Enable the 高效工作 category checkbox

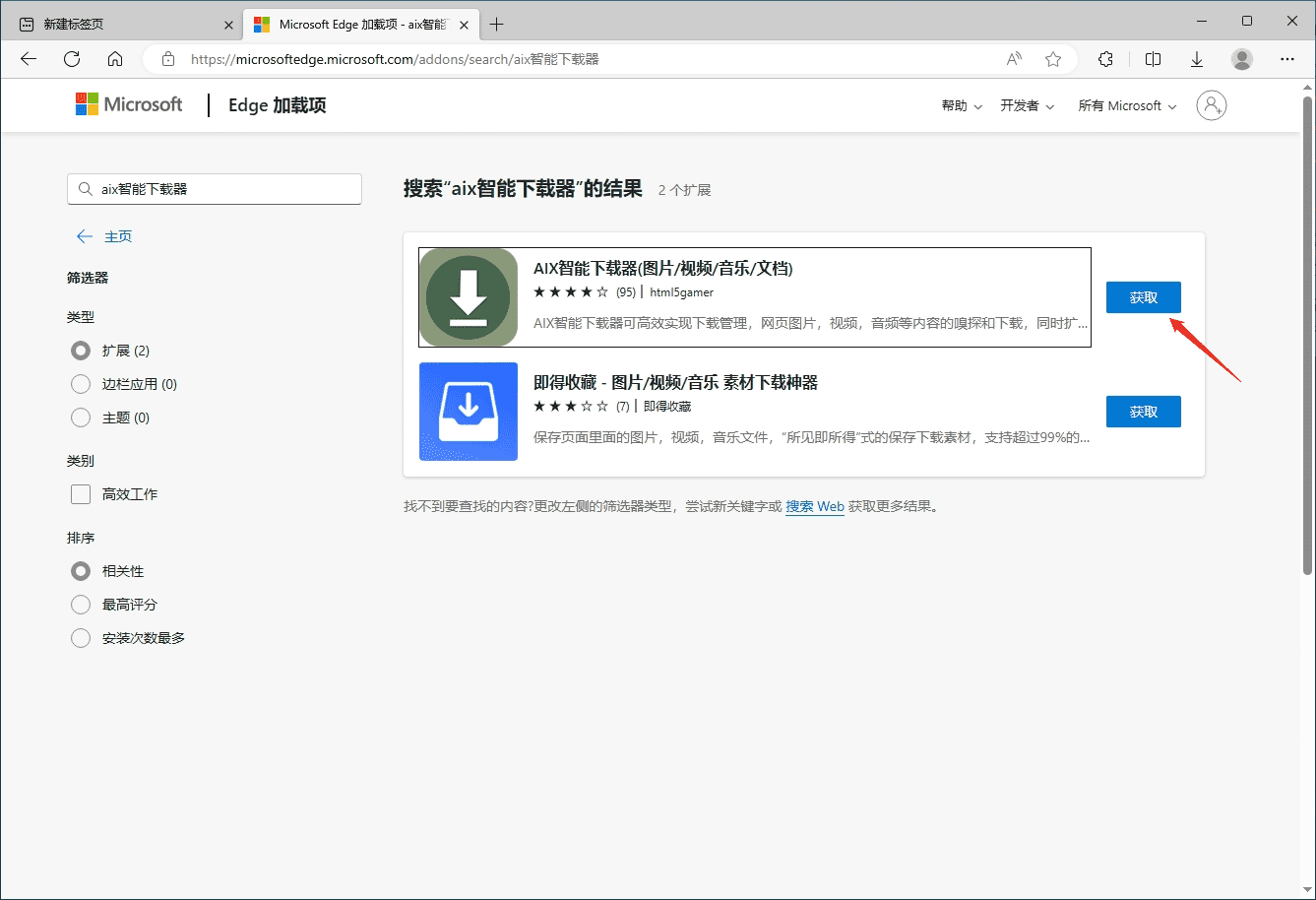coord(80,494)
